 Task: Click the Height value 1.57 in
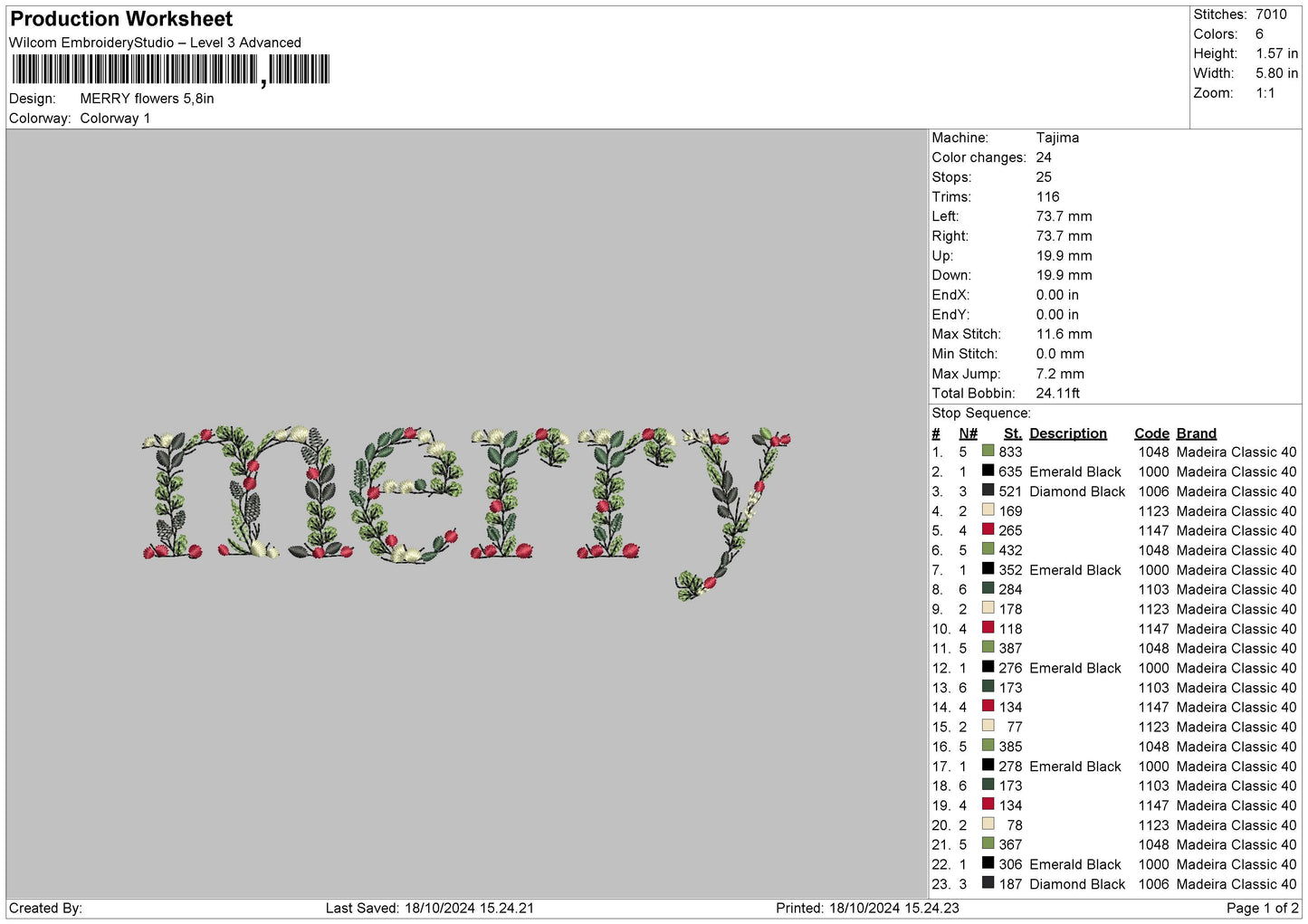[1276, 54]
